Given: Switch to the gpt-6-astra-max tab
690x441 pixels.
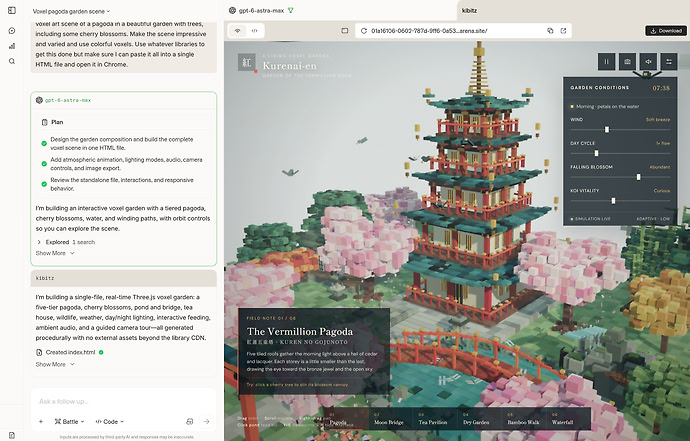Looking at the screenshot, I should tap(261, 11).
